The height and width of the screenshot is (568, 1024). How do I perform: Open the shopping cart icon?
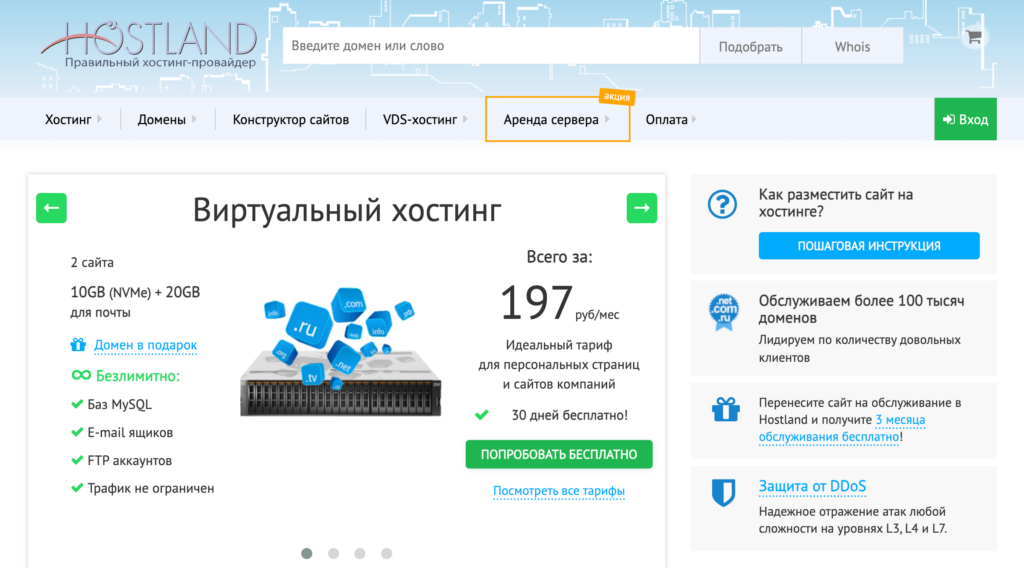(x=974, y=37)
